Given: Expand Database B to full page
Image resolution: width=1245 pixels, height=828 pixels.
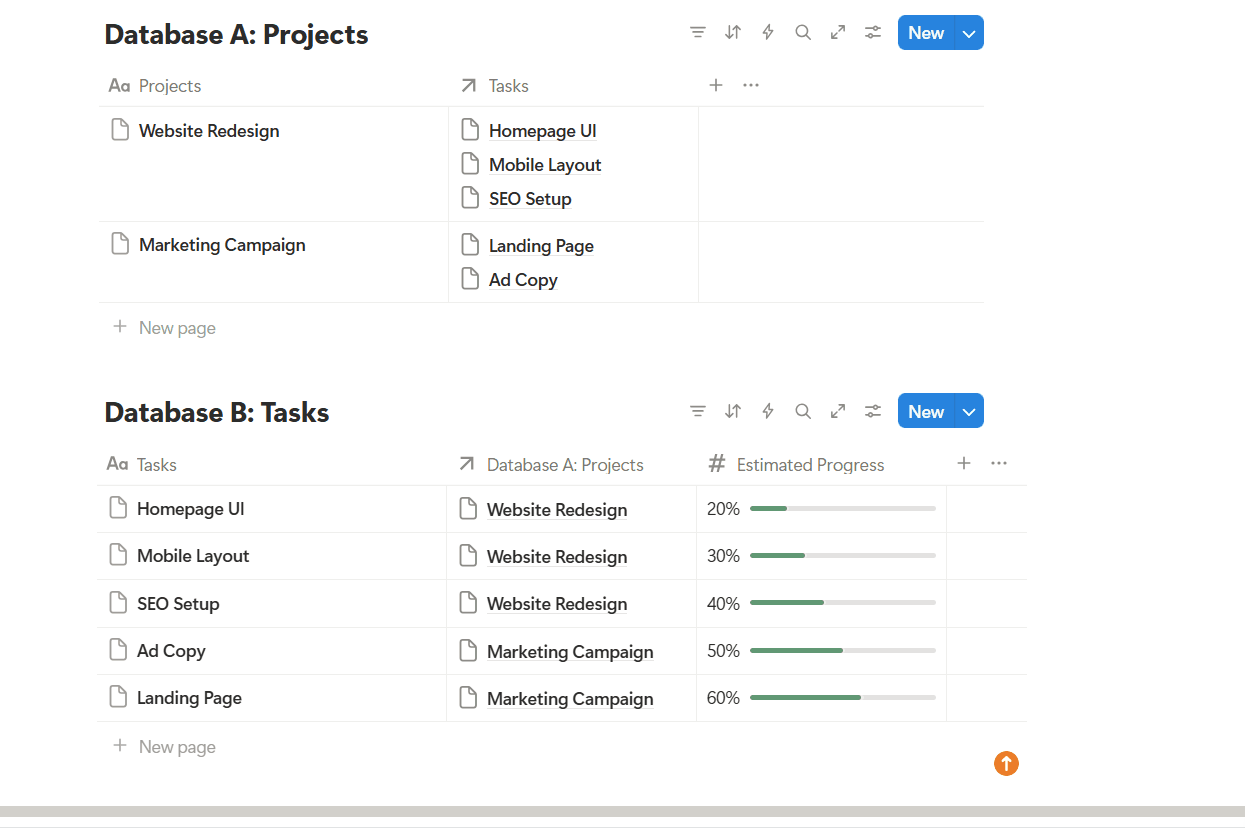Looking at the screenshot, I should click(x=838, y=410).
